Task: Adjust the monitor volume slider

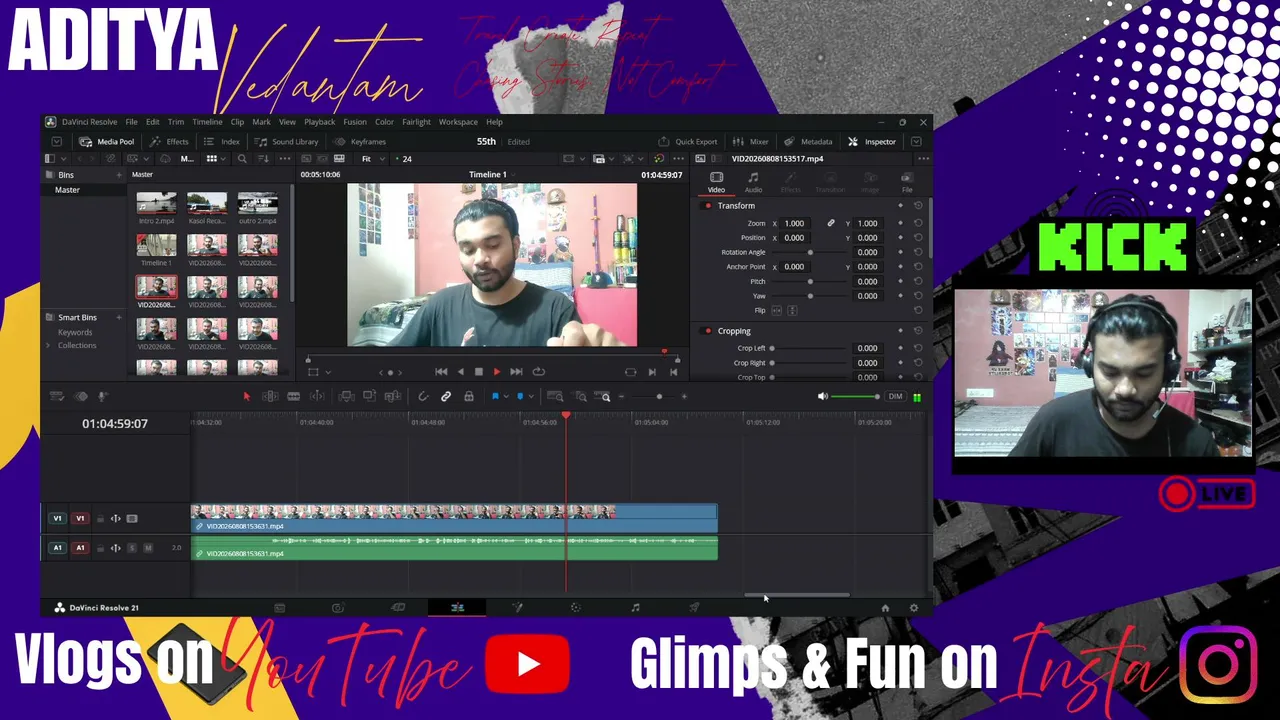Action: pos(855,397)
